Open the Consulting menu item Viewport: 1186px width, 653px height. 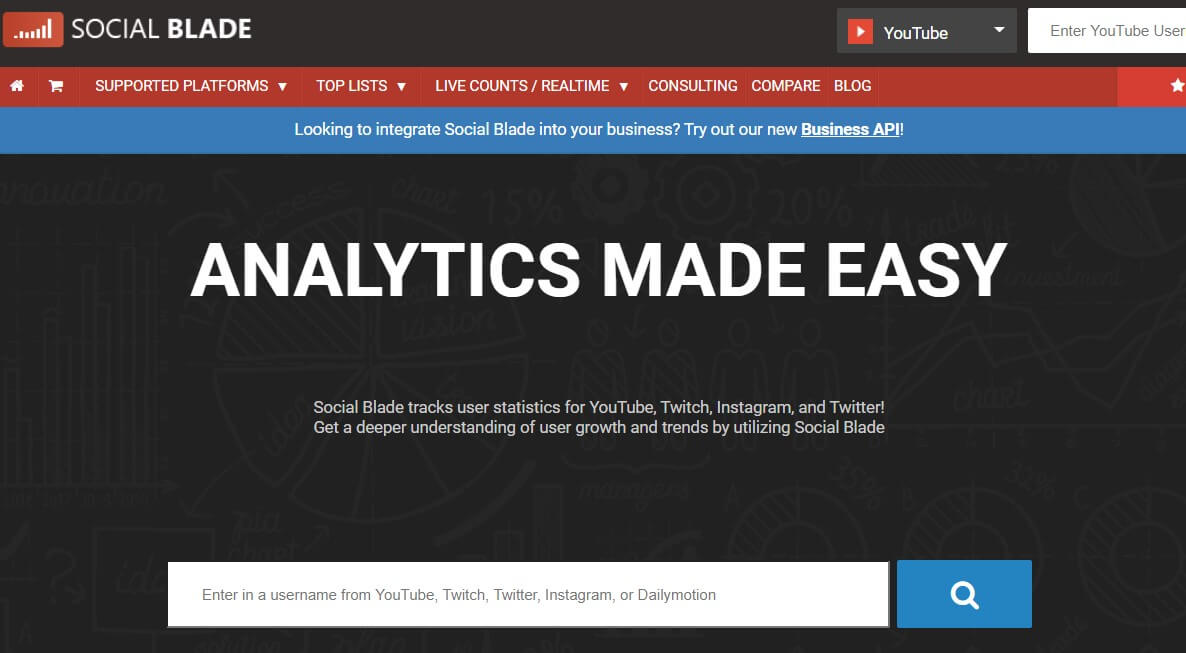point(693,86)
